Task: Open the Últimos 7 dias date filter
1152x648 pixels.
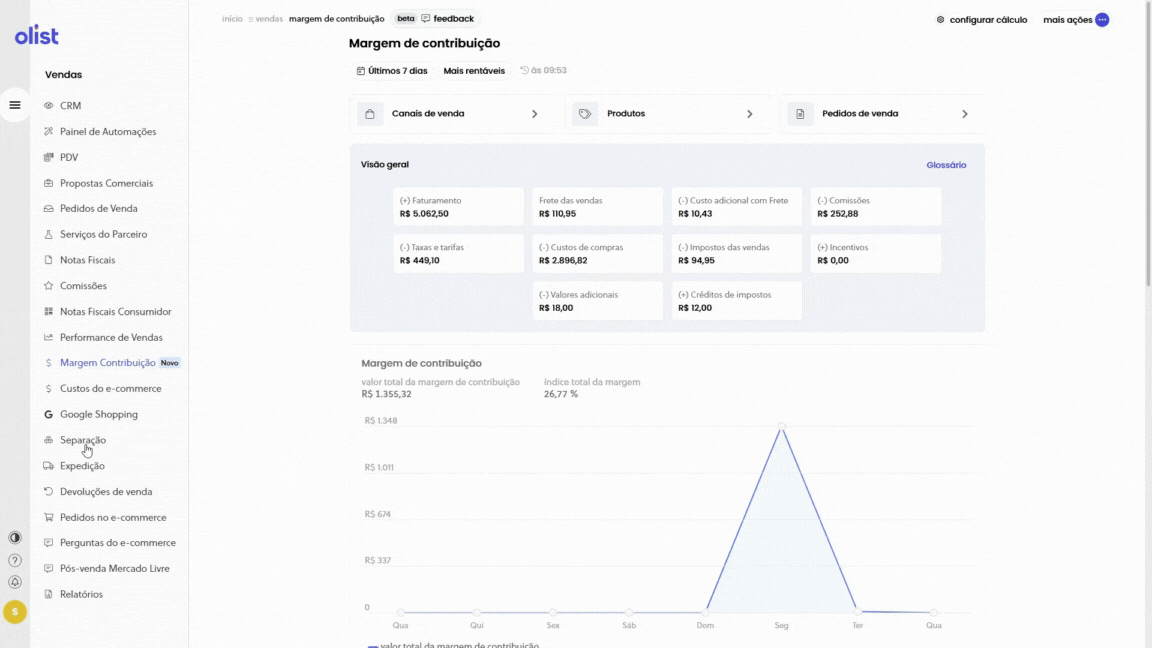Action: (392, 71)
